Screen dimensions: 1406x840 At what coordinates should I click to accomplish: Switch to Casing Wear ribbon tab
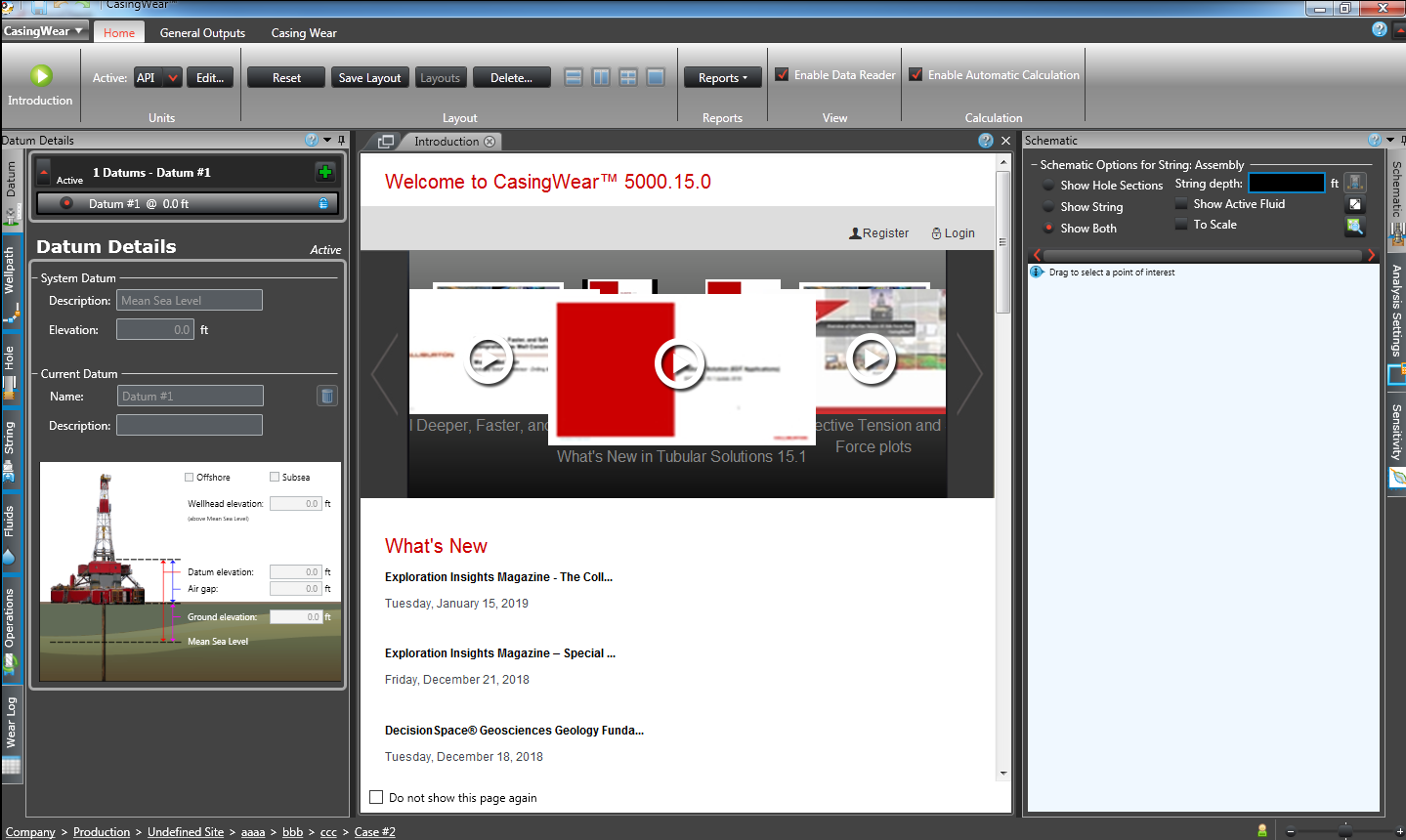pos(304,32)
